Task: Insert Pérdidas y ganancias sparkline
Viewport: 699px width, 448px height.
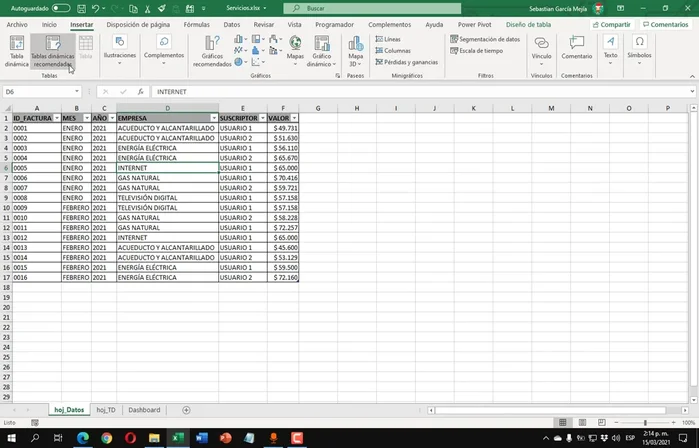Action: coord(407,62)
